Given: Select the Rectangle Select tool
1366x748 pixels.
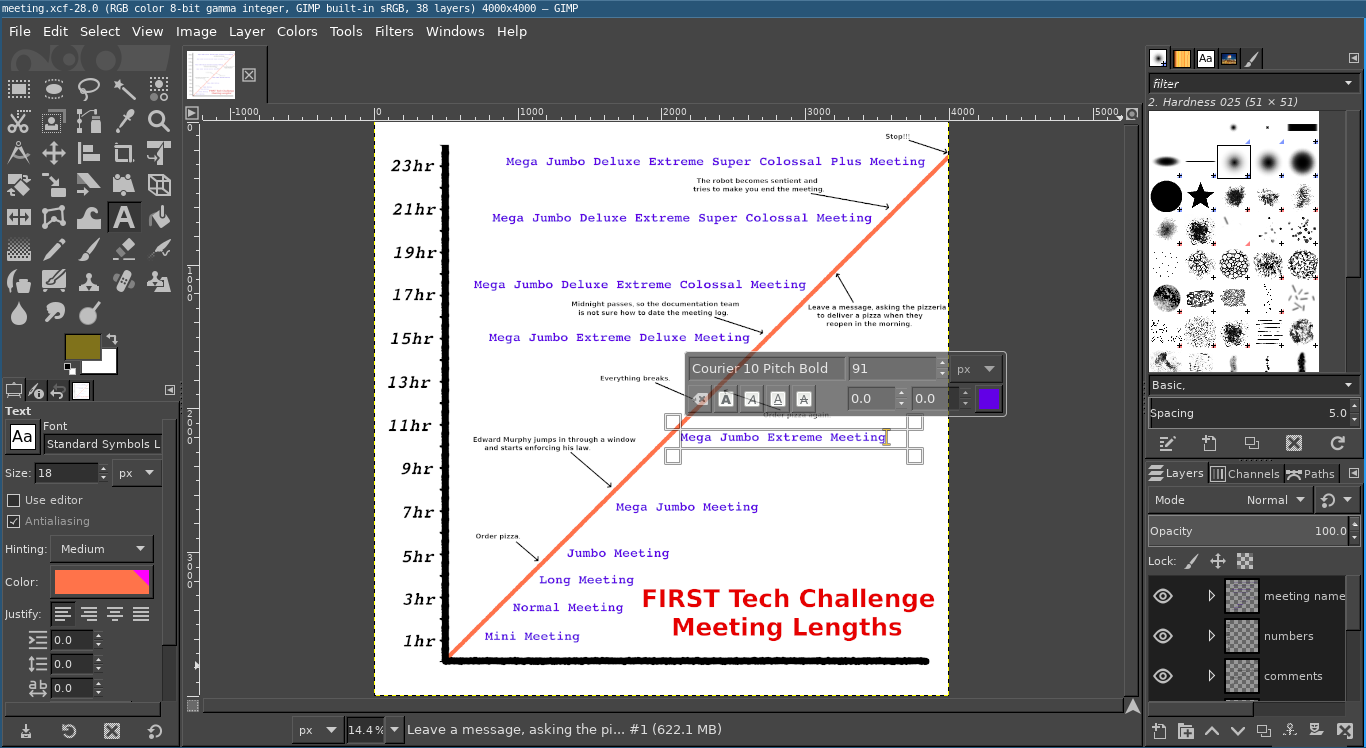Looking at the screenshot, I should tap(19, 89).
